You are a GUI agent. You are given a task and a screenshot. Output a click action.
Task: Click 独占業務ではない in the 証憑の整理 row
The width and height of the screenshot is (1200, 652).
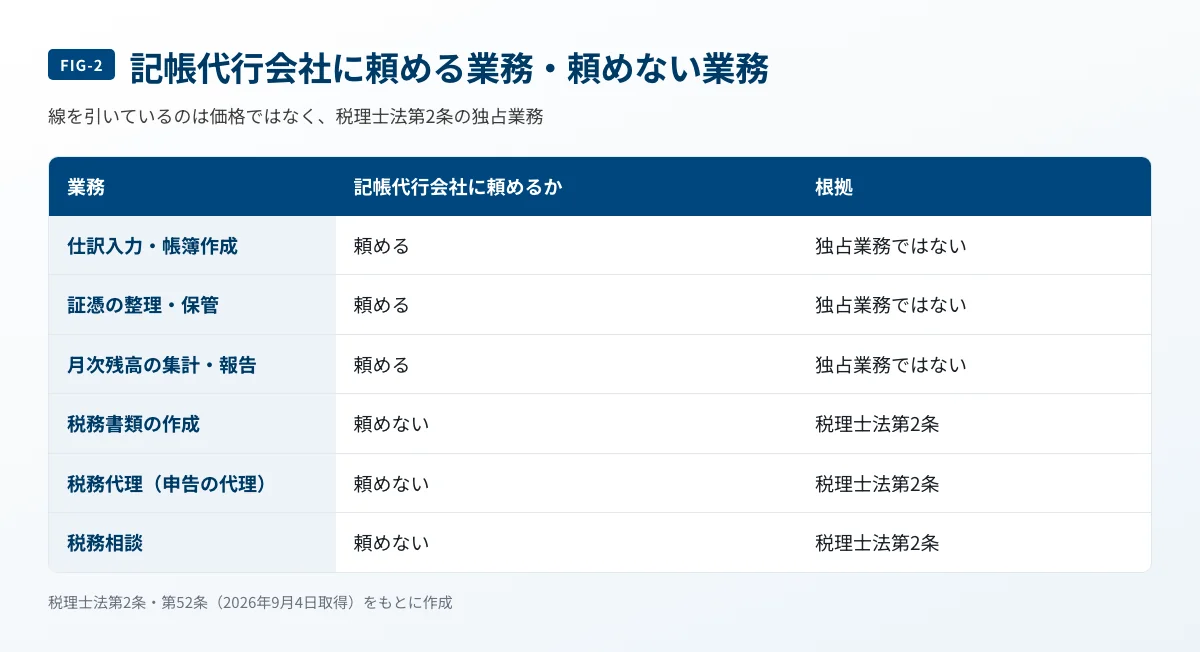[891, 305]
